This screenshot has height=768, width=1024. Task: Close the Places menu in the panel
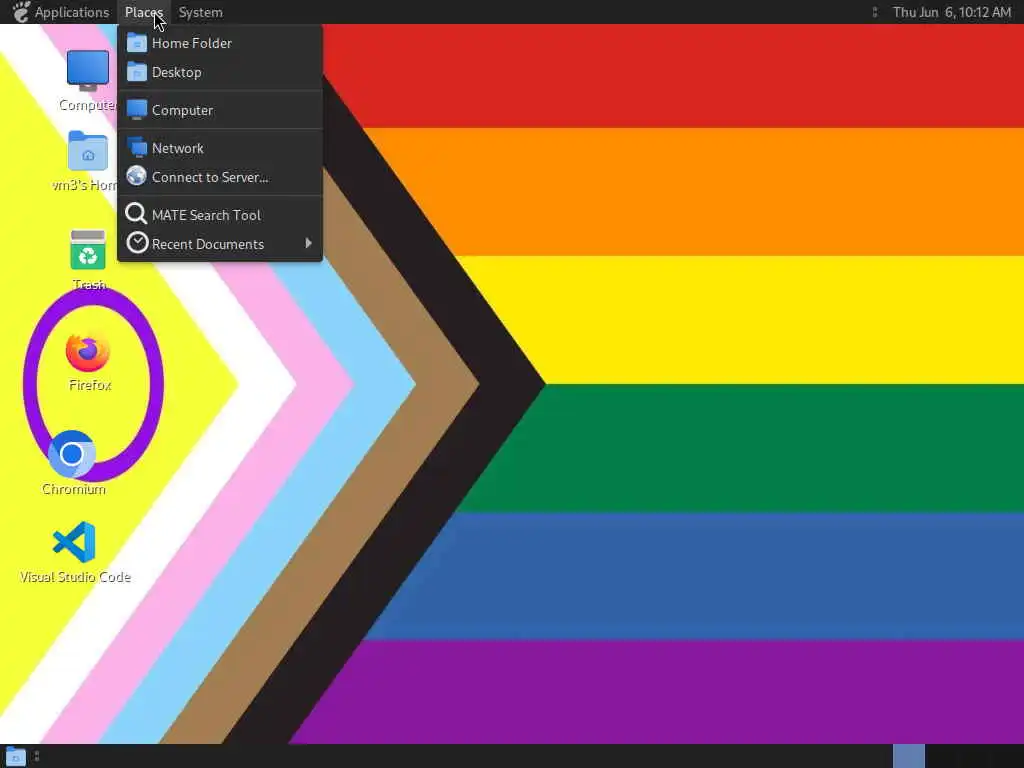tap(144, 12)
